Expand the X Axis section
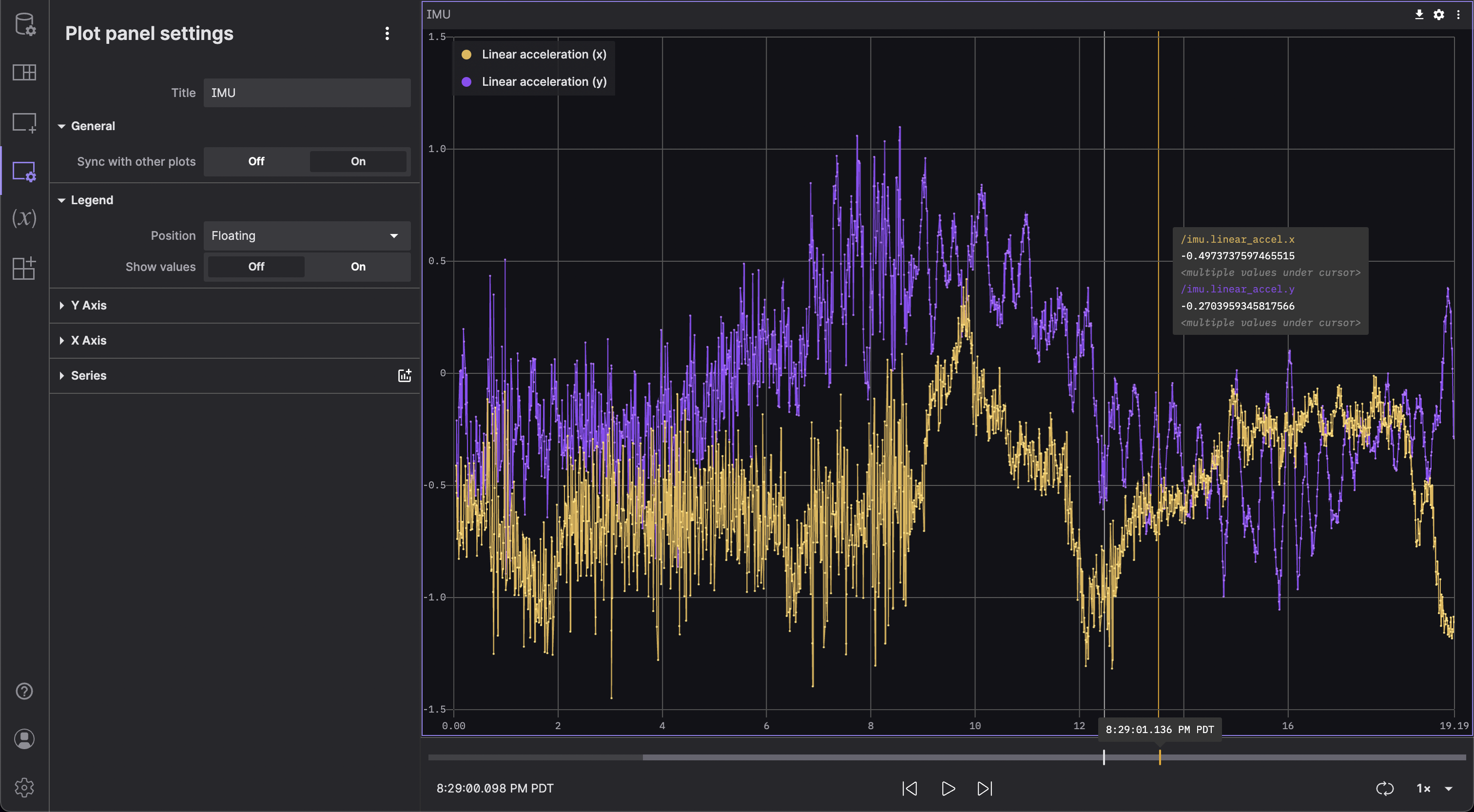 point(89,341)
